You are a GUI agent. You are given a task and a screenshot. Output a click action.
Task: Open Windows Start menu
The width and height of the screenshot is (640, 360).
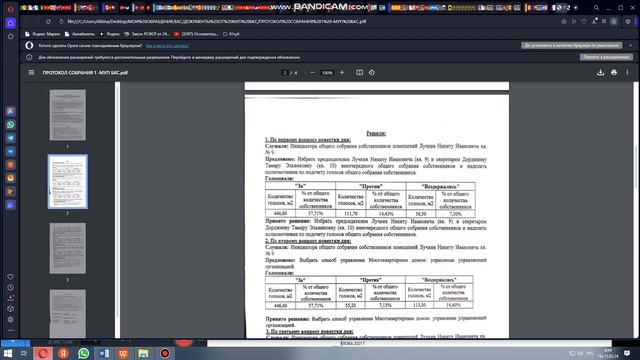(8, 353)
